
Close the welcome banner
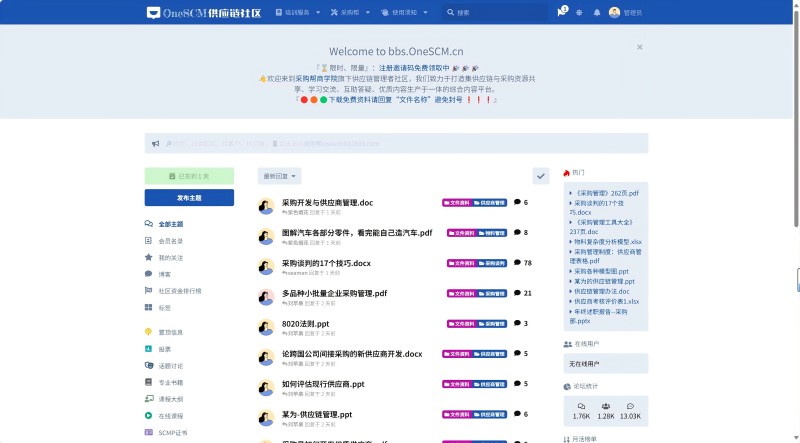639,47
